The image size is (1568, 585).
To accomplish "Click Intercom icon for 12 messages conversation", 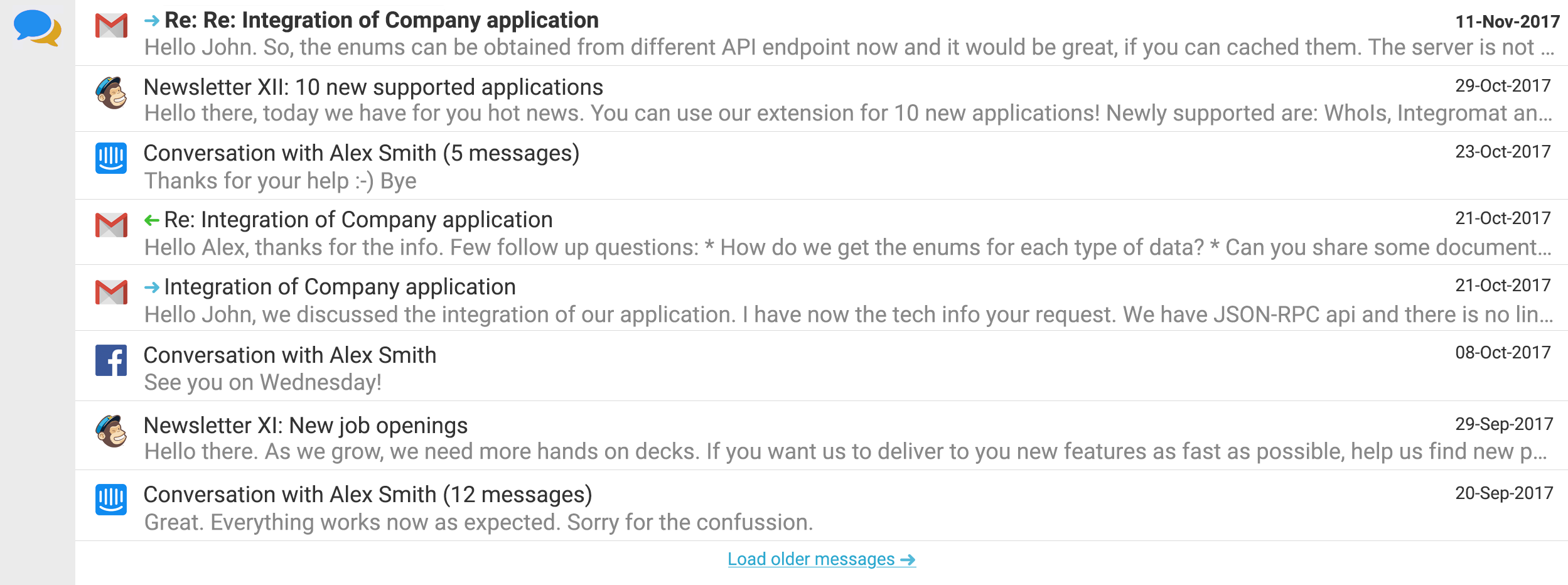I will click(x=111, y=500).
